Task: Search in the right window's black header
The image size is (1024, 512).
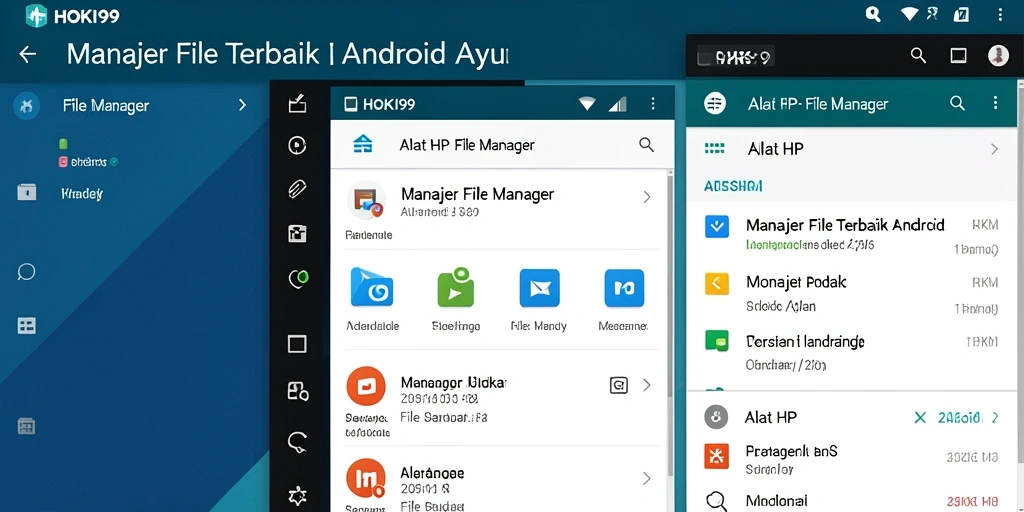Action: [x=918, y=56]
